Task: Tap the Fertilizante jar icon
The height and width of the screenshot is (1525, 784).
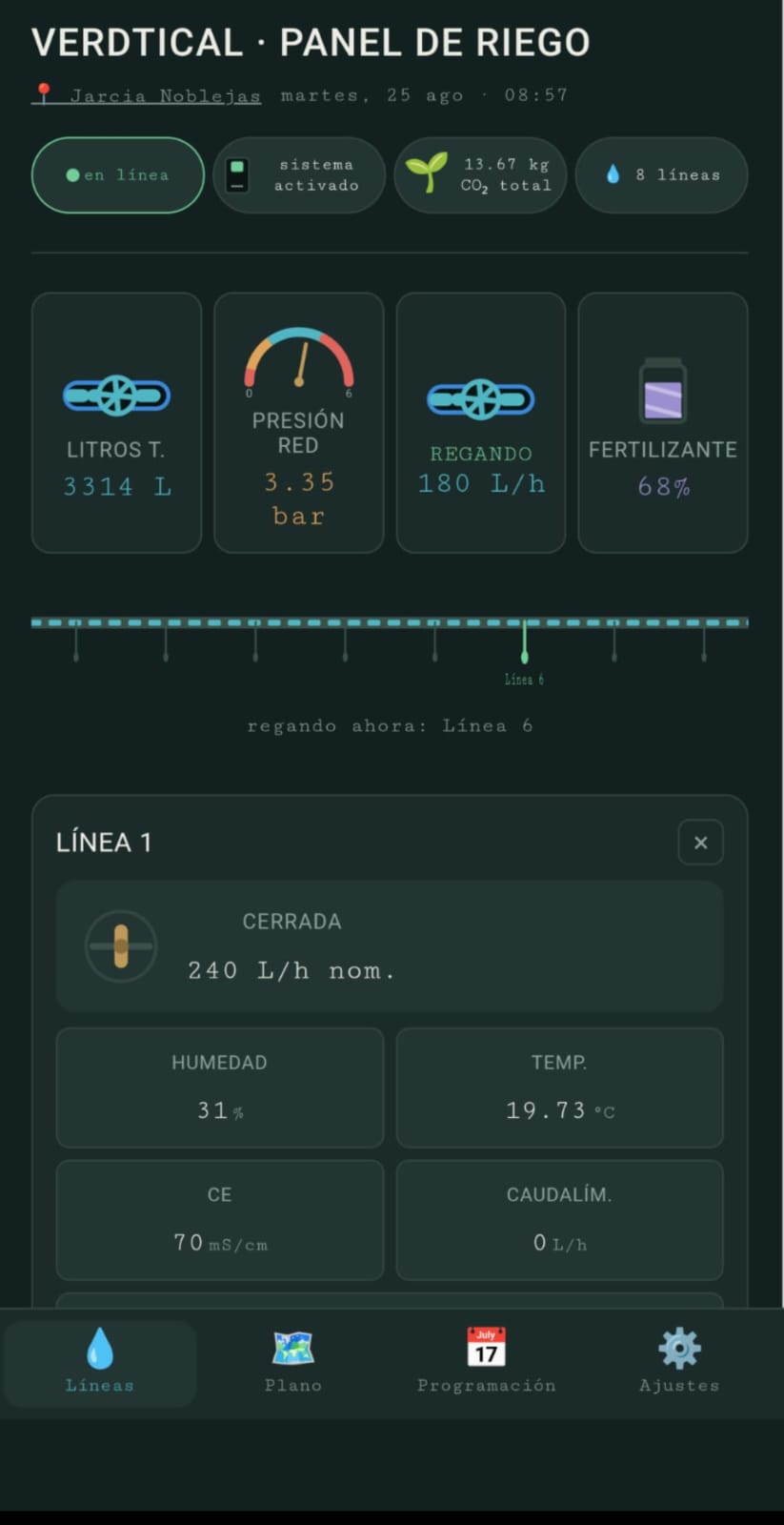Action: click(x=663, y=391)
